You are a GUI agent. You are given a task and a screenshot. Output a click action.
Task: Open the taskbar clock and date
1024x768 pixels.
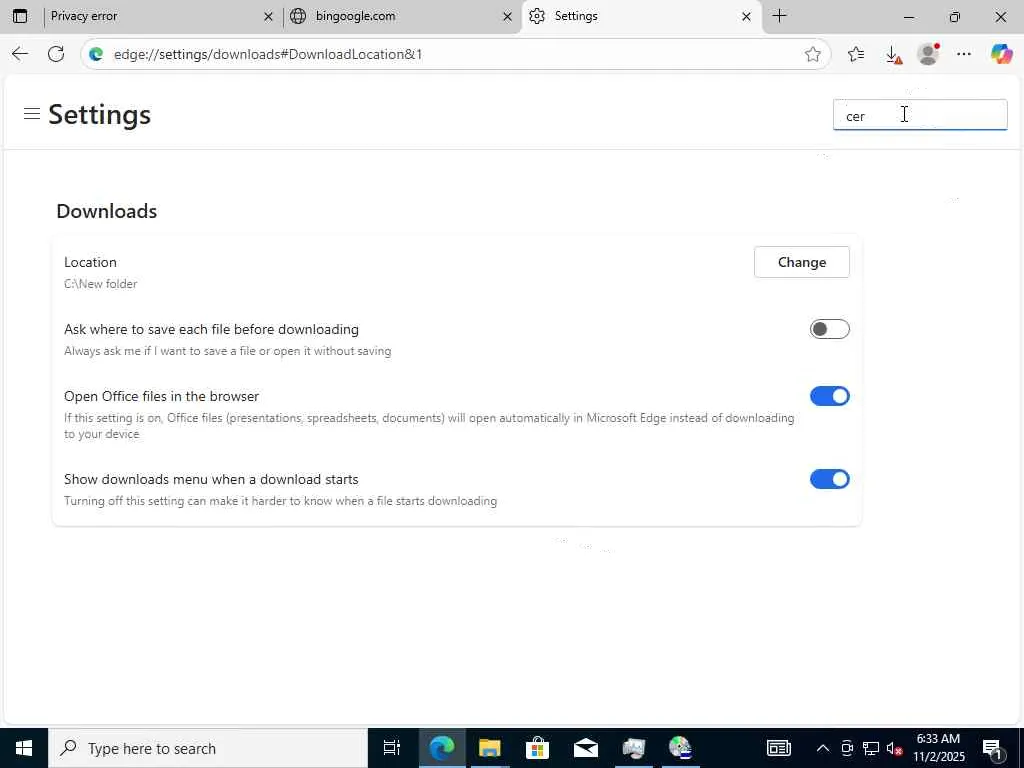click(938, 748)
